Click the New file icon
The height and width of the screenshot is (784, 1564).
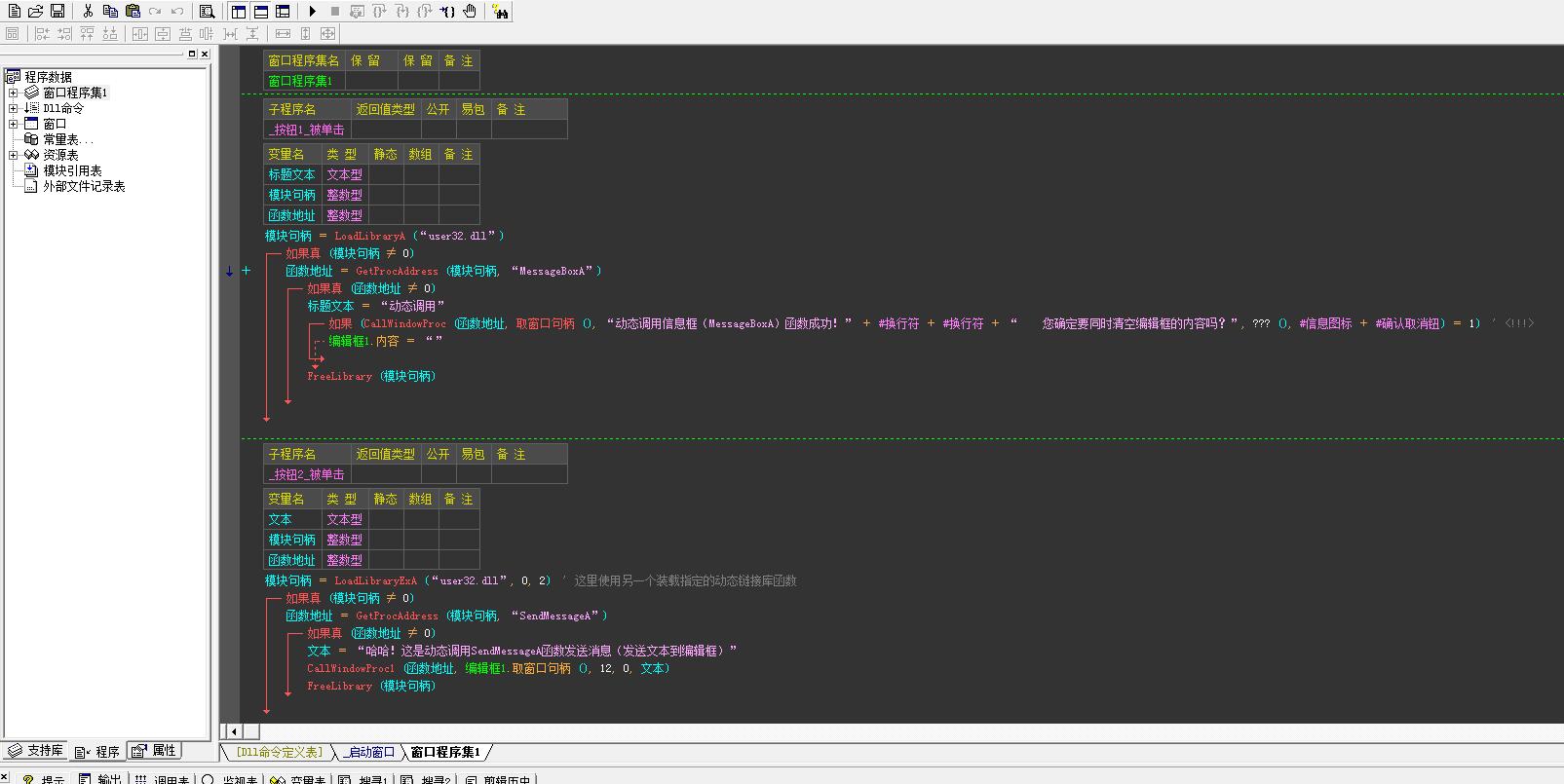coord(14,11)
